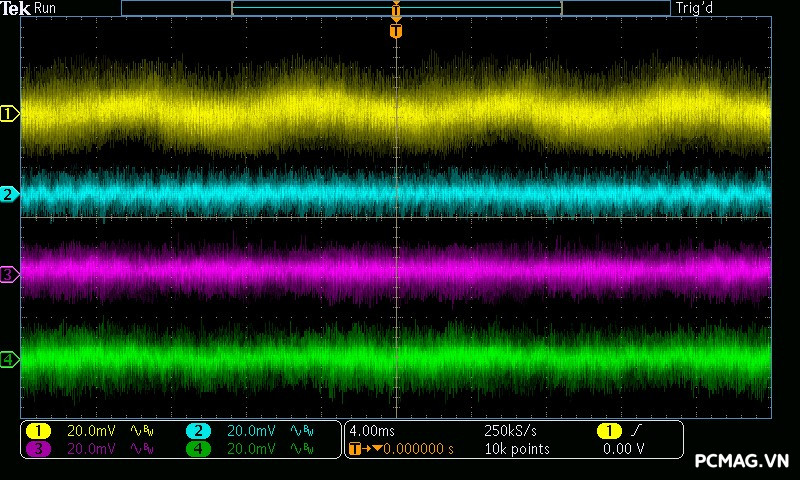Click the yellow channel 1 ground marker
800x480 pixels.
pyautogui.click(x=9, y=114)
